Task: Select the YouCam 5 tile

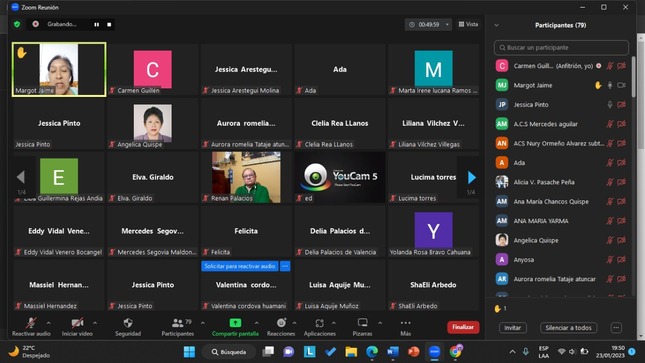Action: pyautogui.click(x=340, y=177)
